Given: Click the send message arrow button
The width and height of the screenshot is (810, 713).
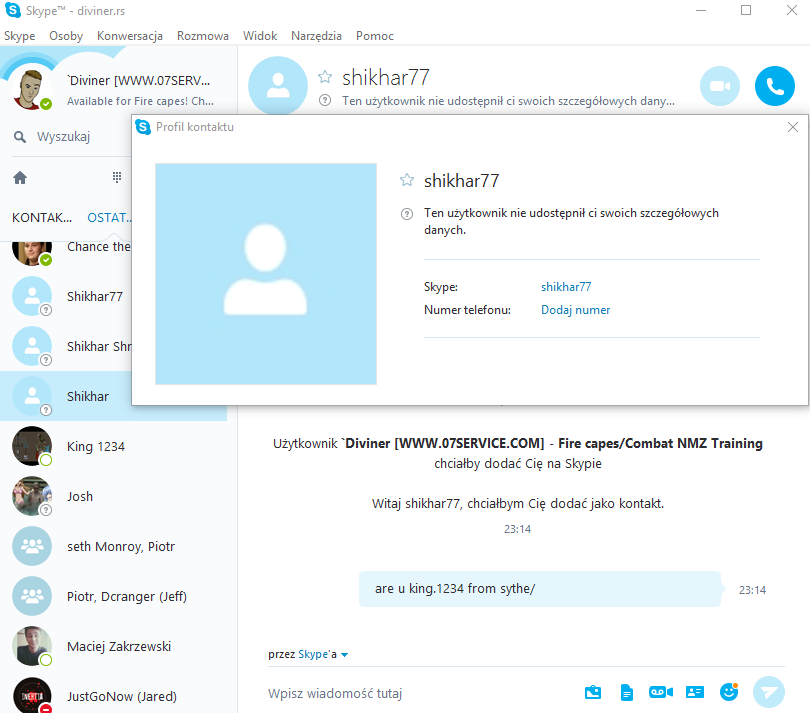Looking at the screenshot, I should click(x=769, y=692).
